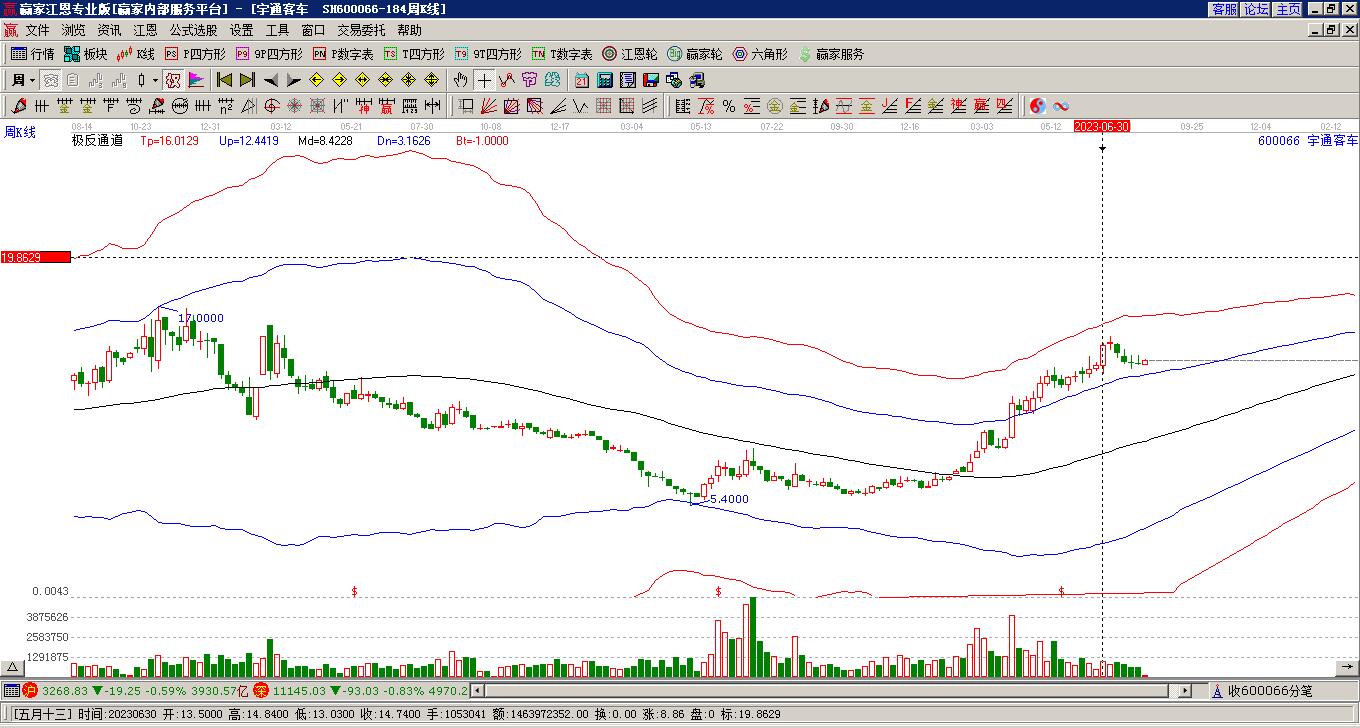The height and width of the screenshot is (728, 1360).
Task: Click the yellow right-arrow diamond icon
Action: [339, 80]
